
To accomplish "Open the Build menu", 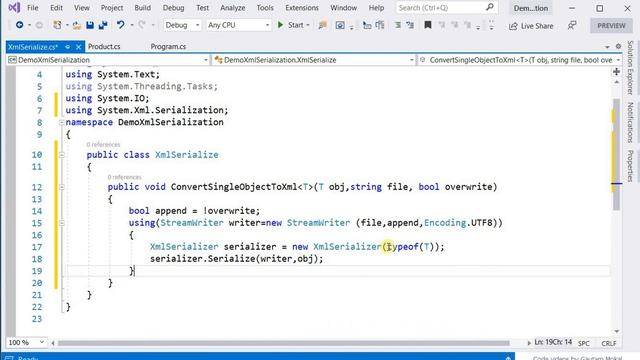I will point(142,8).
